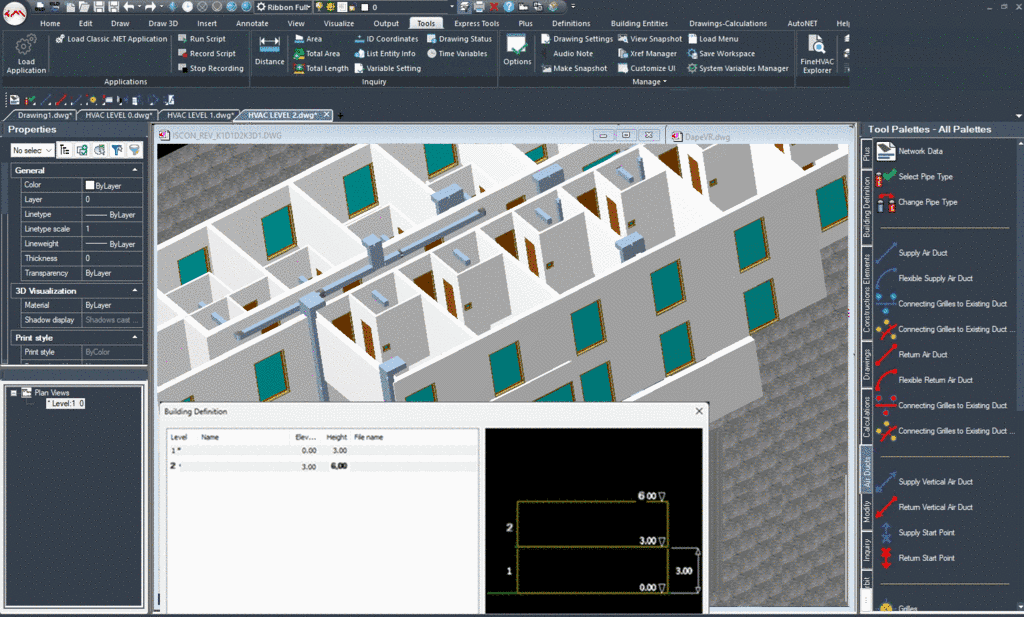The height and width of the screenshot is (617, 1024).
Task: Click the Load Application gear icon
Action: (x=26, y=45)
